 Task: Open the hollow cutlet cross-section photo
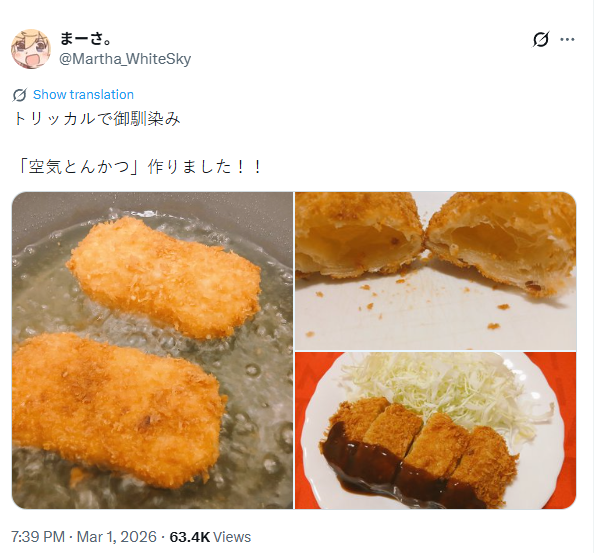click(x=436, y=271)
